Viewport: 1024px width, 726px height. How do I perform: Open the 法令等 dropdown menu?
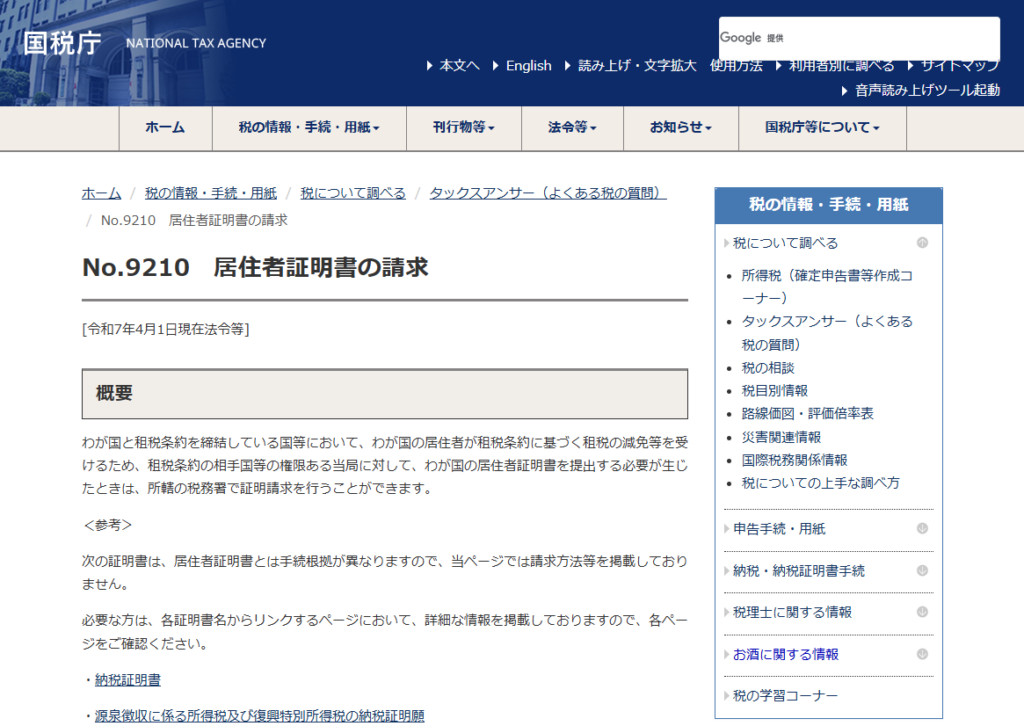click(571, 128)
